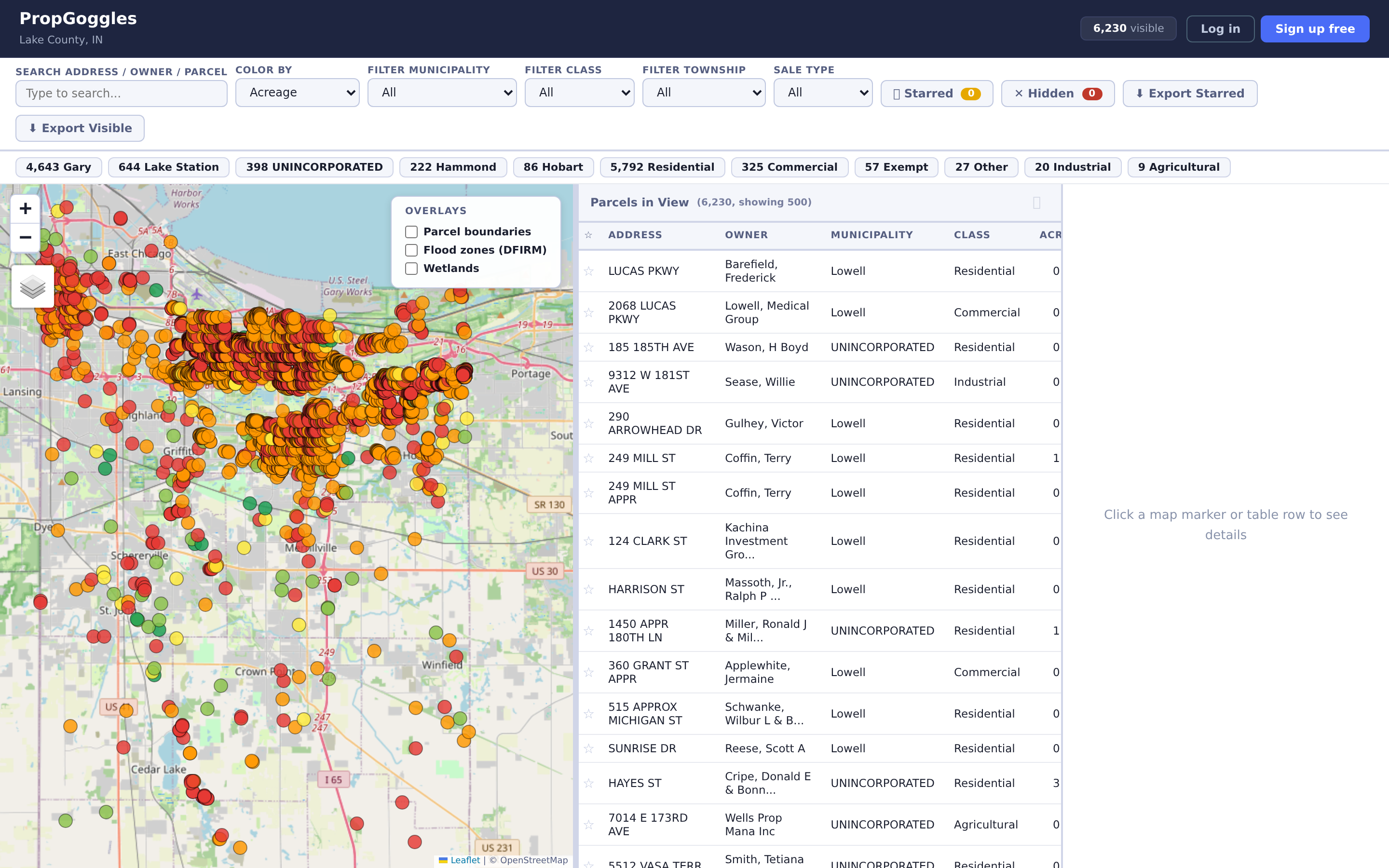Star the 249 MILL ST APPR row
The height and width of the screenshot is (868, 1389).
[x=588, y=492]
